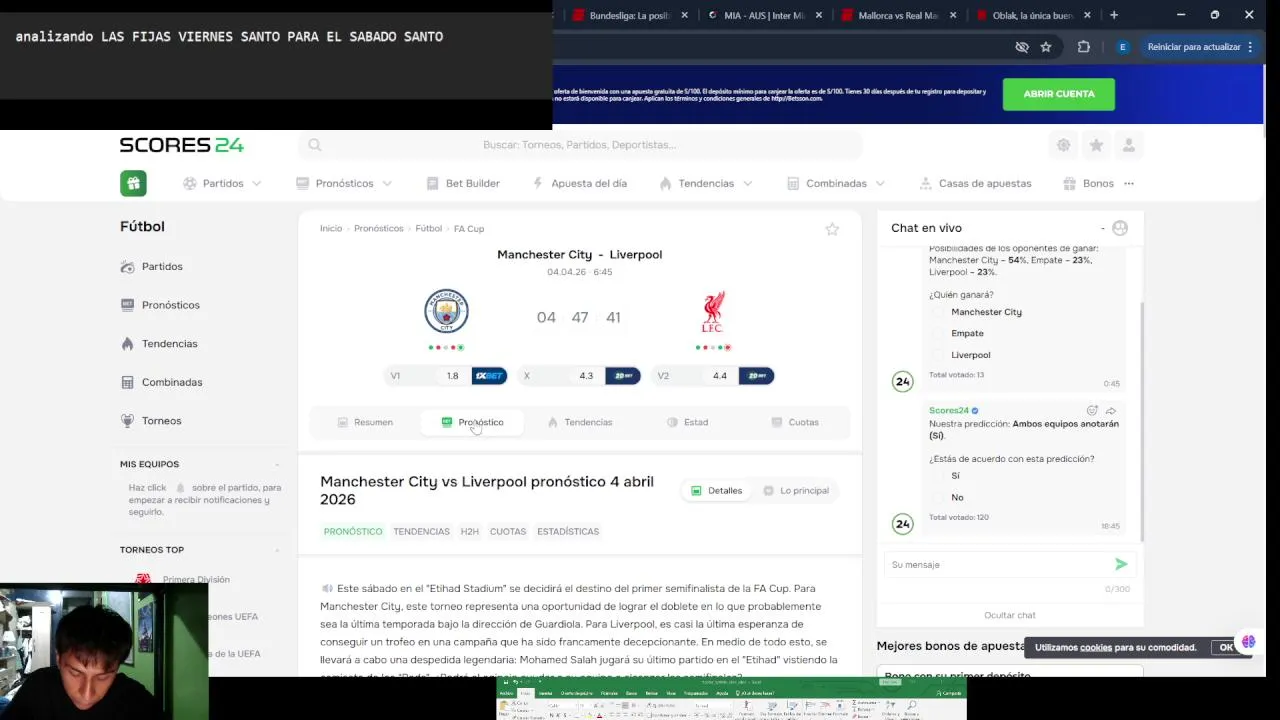Viewport: 1280px width, 720px height.
Task: Click the chat panel scrollbar
Action: click(1141, 420)
